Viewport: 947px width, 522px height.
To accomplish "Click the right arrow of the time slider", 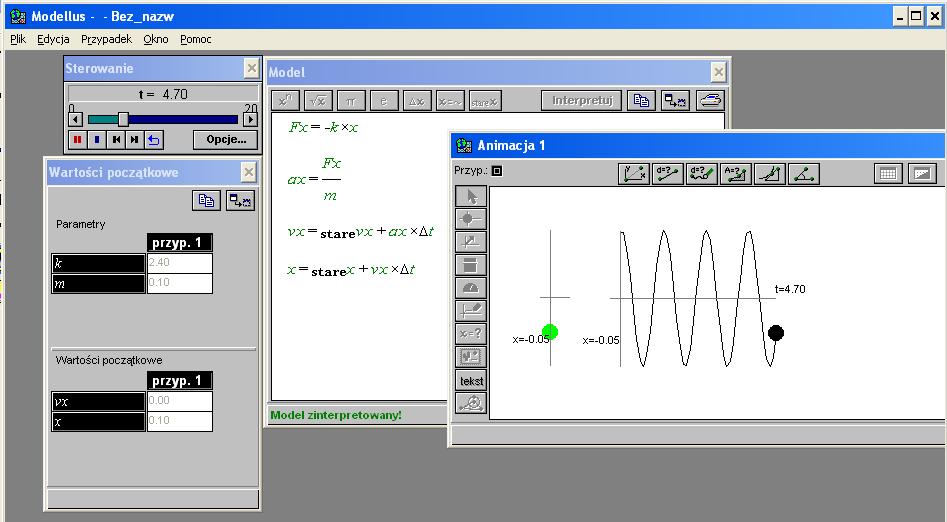I will coord(250,119).
